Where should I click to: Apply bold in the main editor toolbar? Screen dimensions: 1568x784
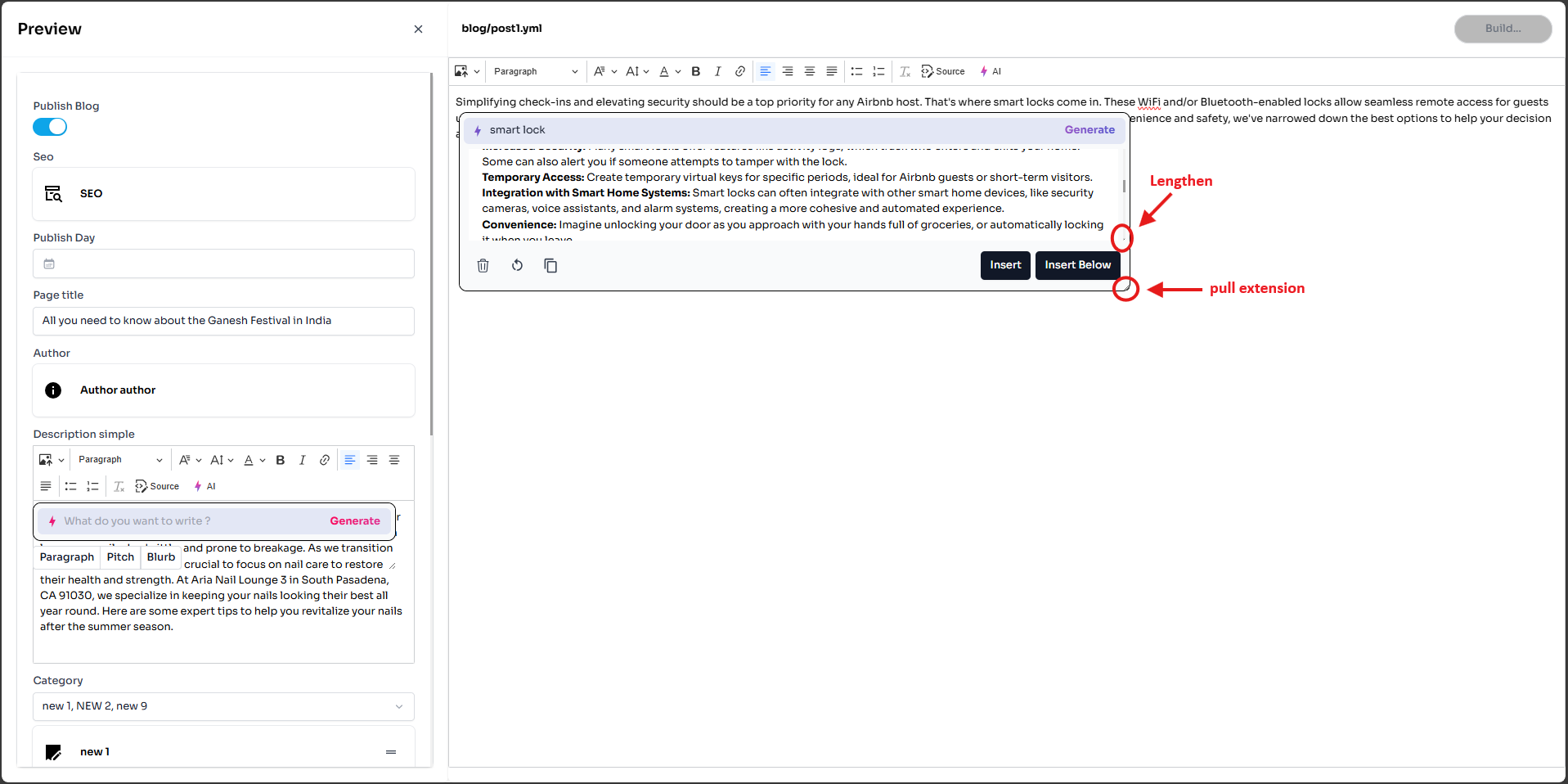pyautogui.click(x=695, y=71)
